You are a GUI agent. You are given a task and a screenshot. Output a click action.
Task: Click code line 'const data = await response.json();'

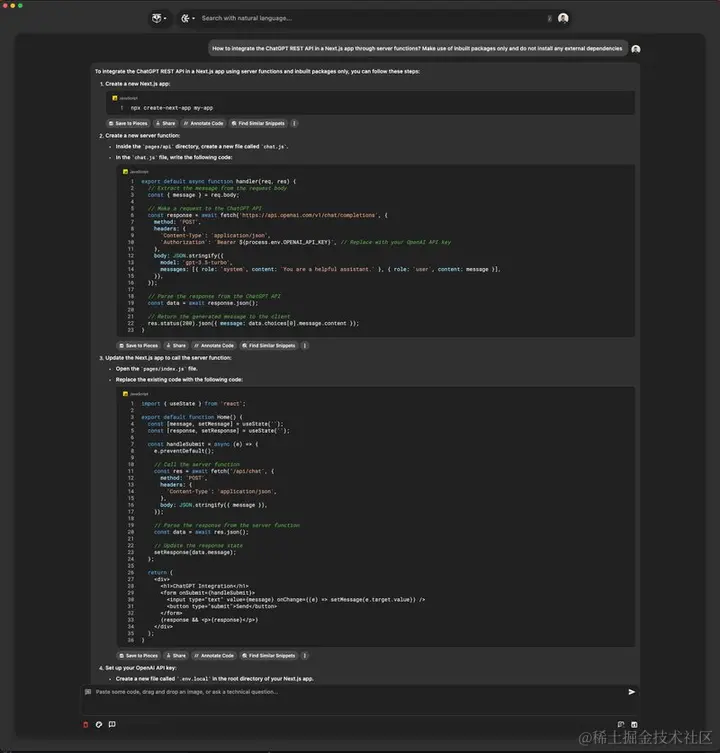(203, 303)
